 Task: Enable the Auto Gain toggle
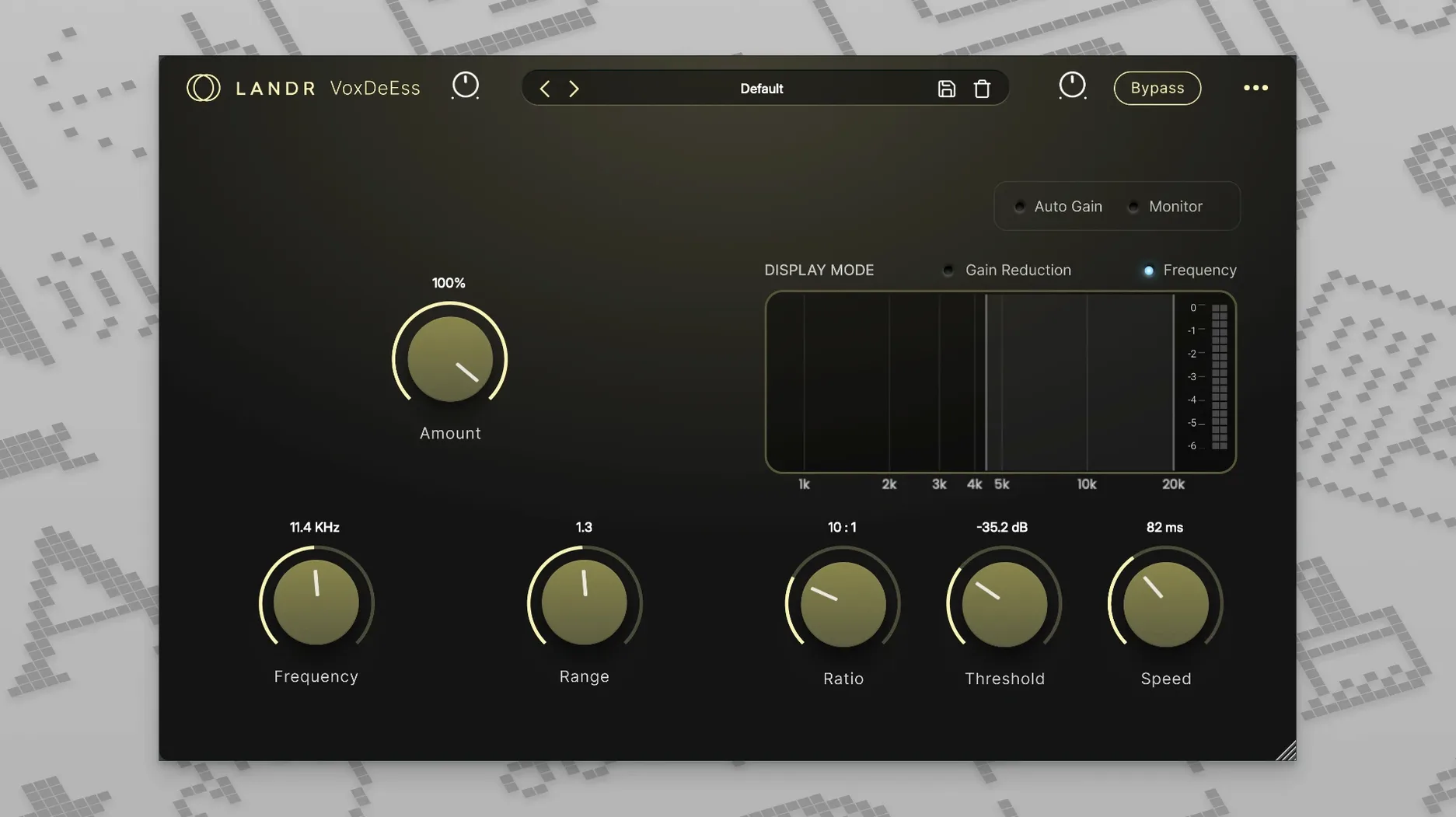tap(1020, 207)
